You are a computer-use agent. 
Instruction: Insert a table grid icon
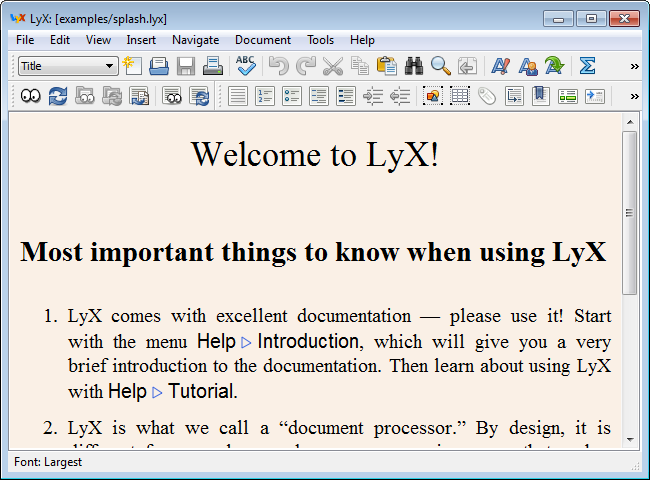click(460, 96)
